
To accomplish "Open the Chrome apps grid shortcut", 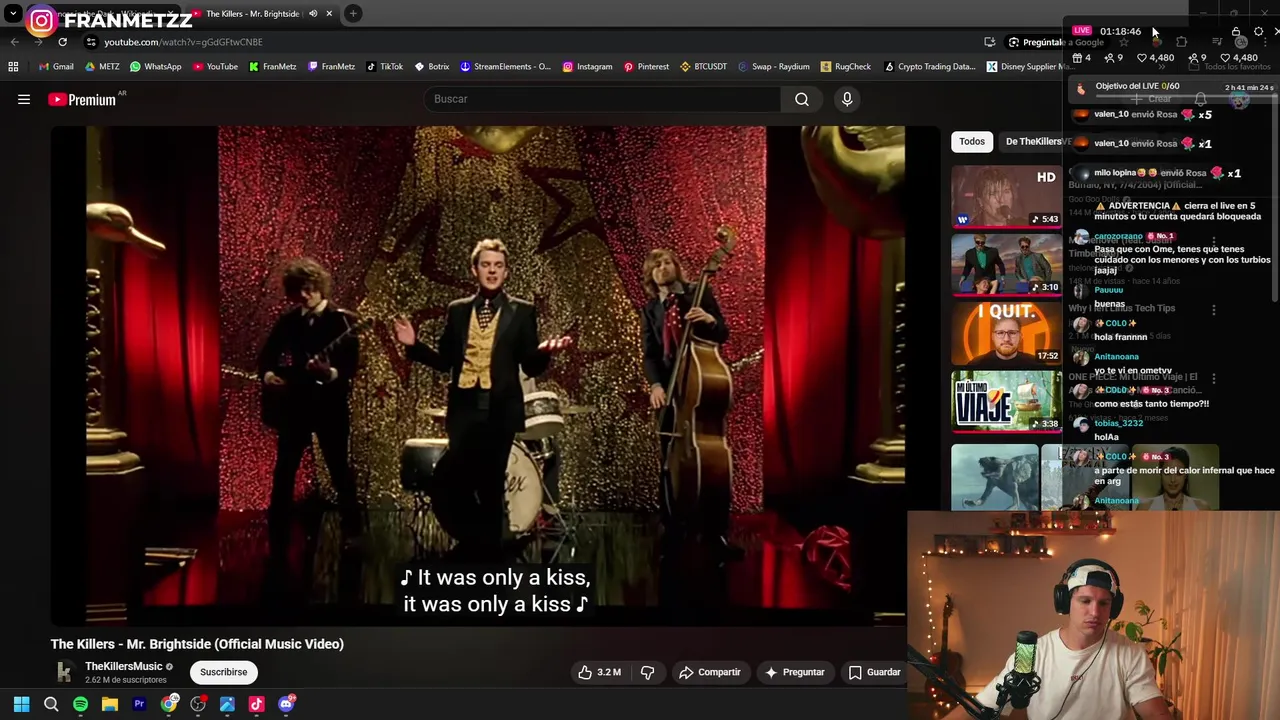I will 13,67.
